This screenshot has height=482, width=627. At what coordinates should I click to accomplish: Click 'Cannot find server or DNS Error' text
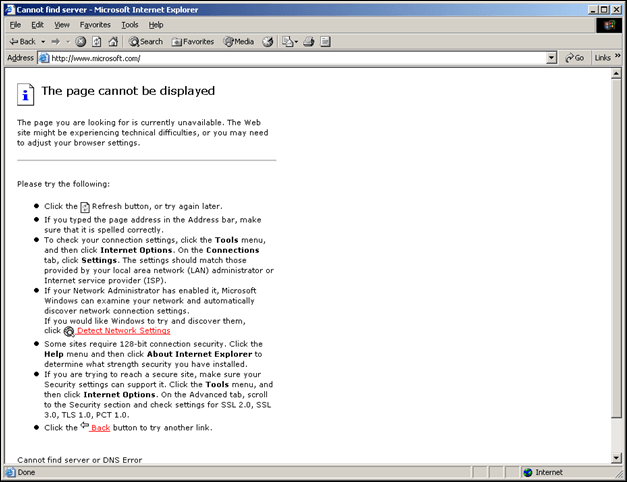(80, 460)
